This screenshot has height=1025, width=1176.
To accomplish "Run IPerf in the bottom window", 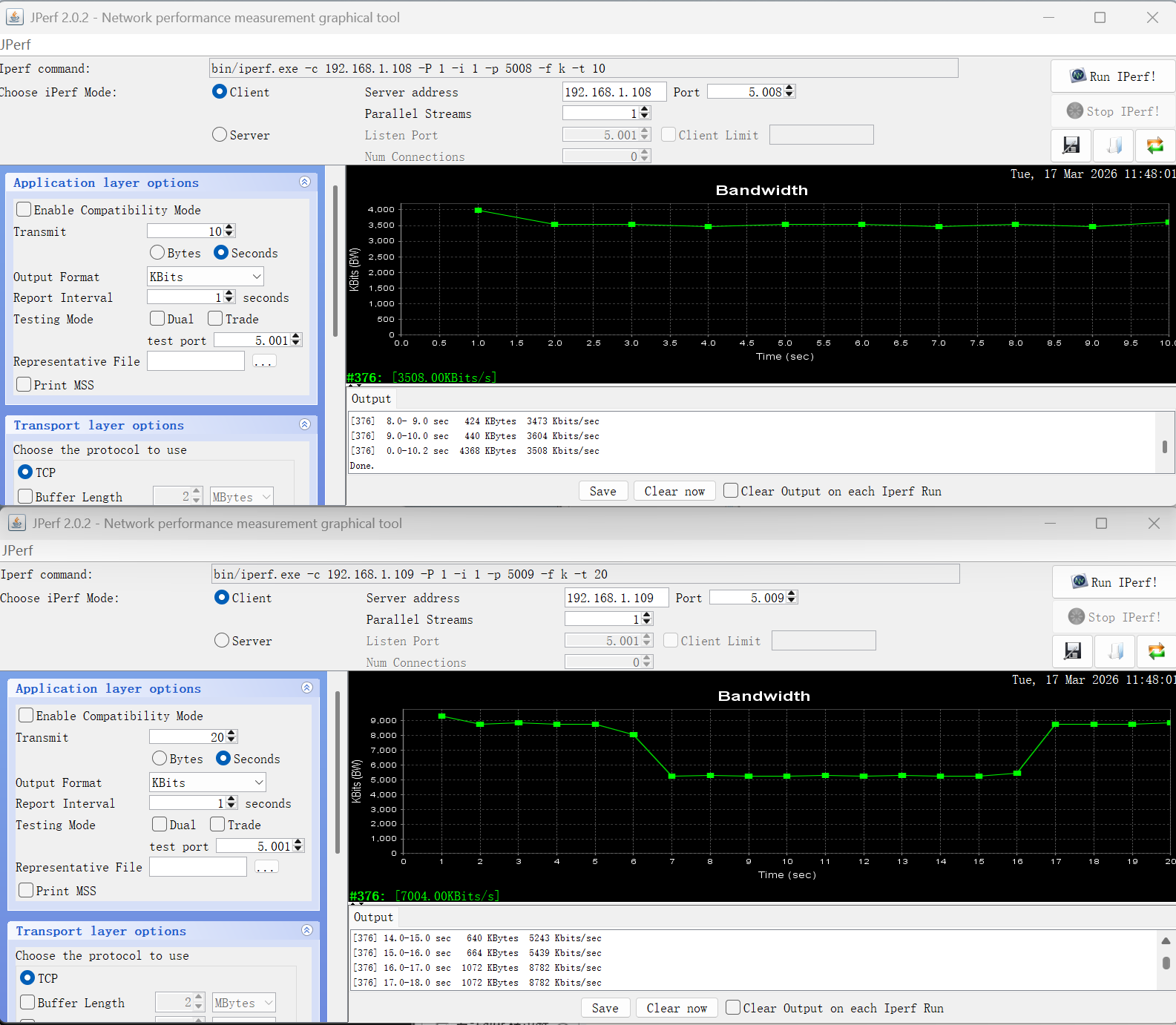I will [1114, 582].
